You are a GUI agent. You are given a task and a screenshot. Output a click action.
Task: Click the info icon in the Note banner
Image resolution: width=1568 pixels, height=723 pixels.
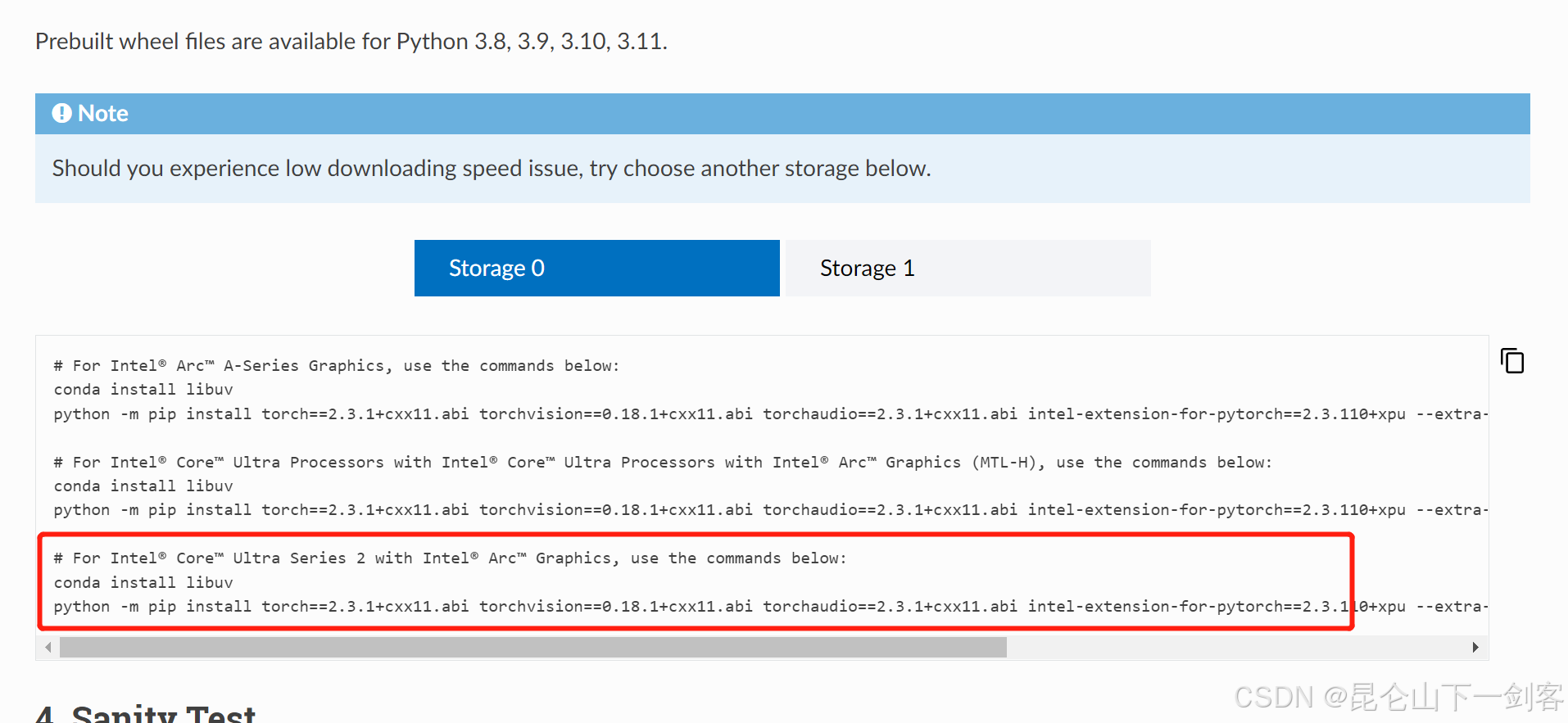(x=62, y=113)
